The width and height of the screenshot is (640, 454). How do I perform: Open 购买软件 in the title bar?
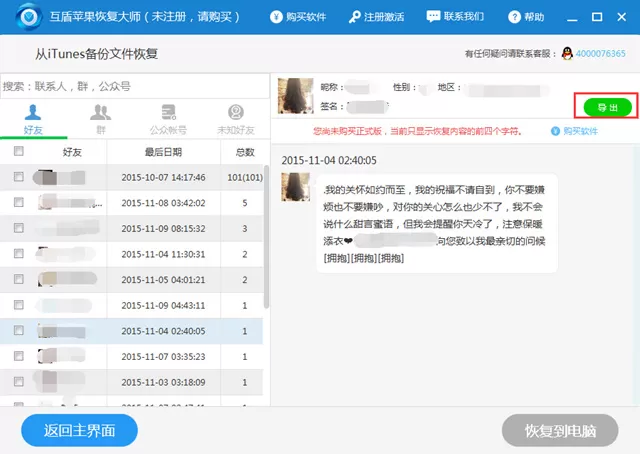pos(298,17)
